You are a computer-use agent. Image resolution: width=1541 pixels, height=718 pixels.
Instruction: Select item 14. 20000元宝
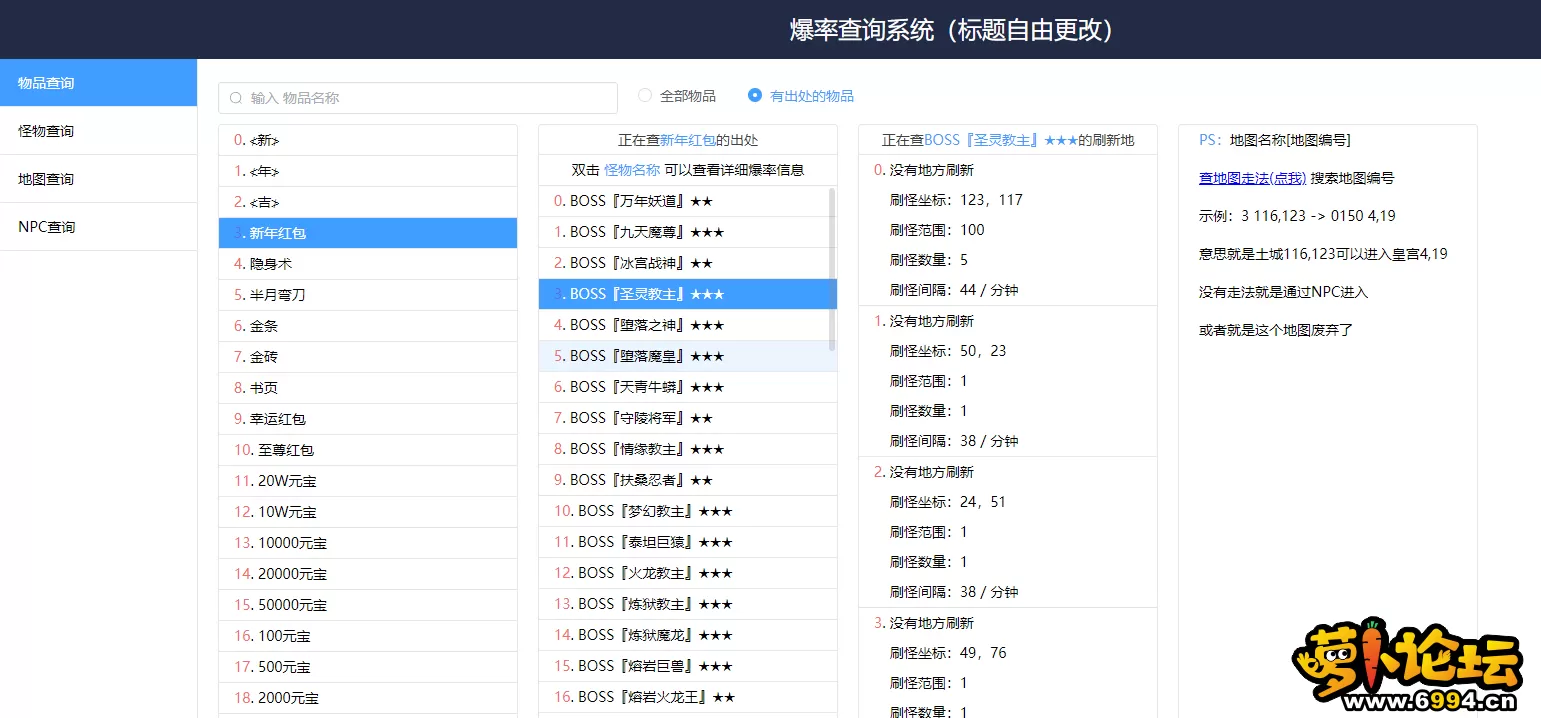click(x=368, y=574)
